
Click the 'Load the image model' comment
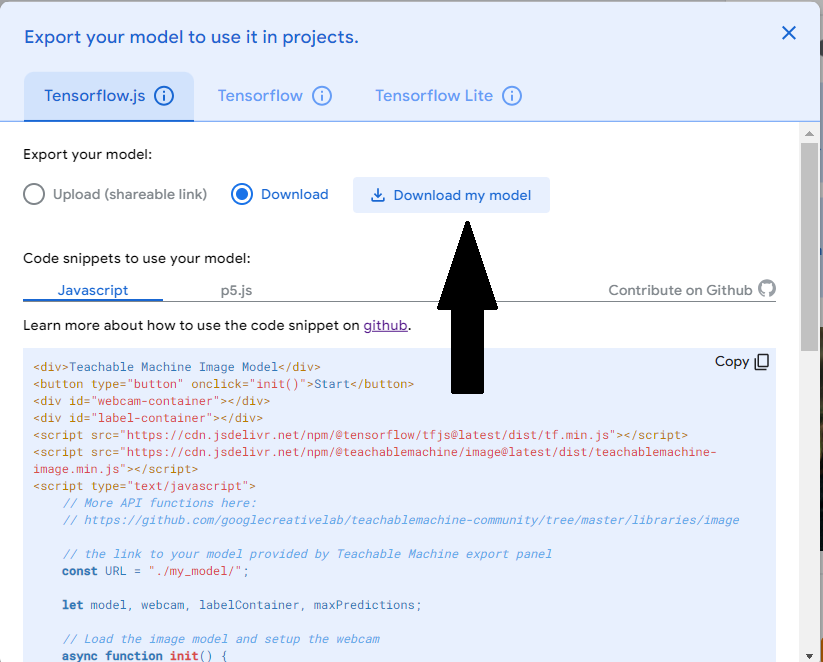(221, 639)
